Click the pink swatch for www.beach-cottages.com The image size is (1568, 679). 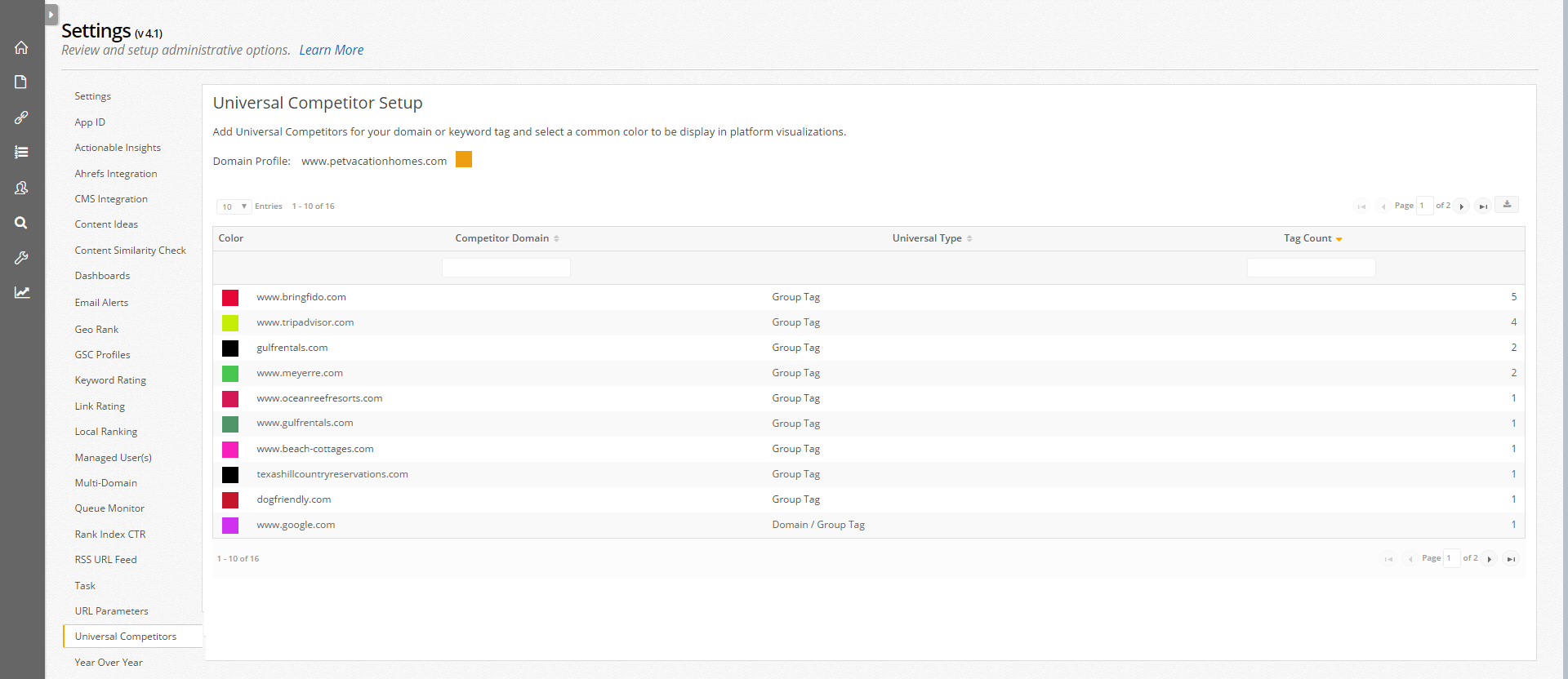point(230,450)
